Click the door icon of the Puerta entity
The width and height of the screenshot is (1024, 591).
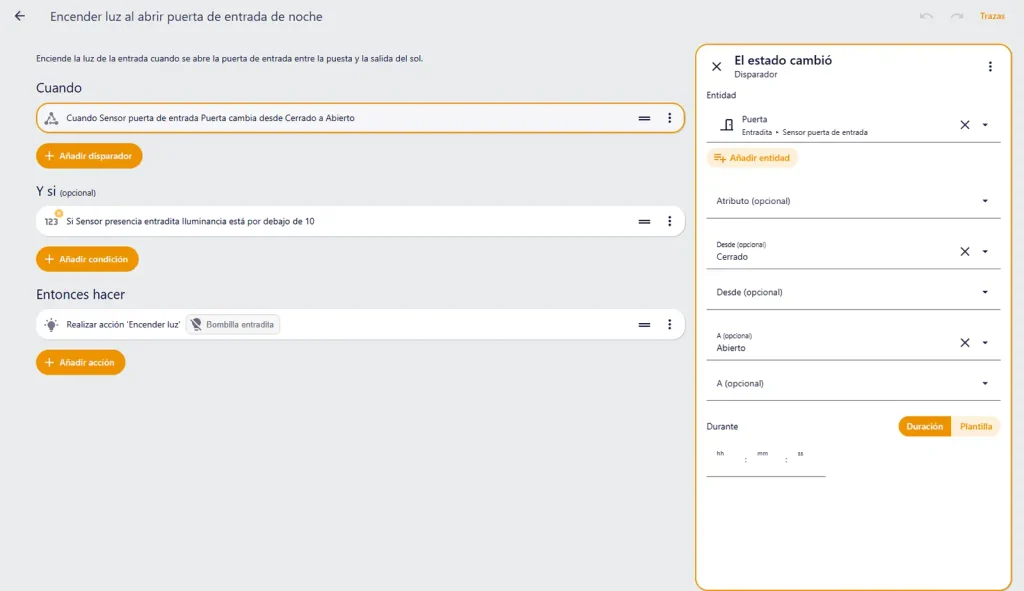(x=727, y=125)
